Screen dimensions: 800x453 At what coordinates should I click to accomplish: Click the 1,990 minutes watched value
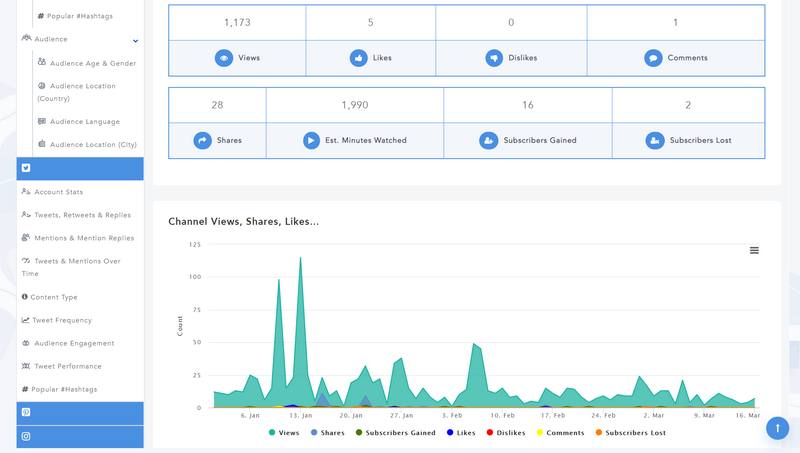tap(355, 105)
